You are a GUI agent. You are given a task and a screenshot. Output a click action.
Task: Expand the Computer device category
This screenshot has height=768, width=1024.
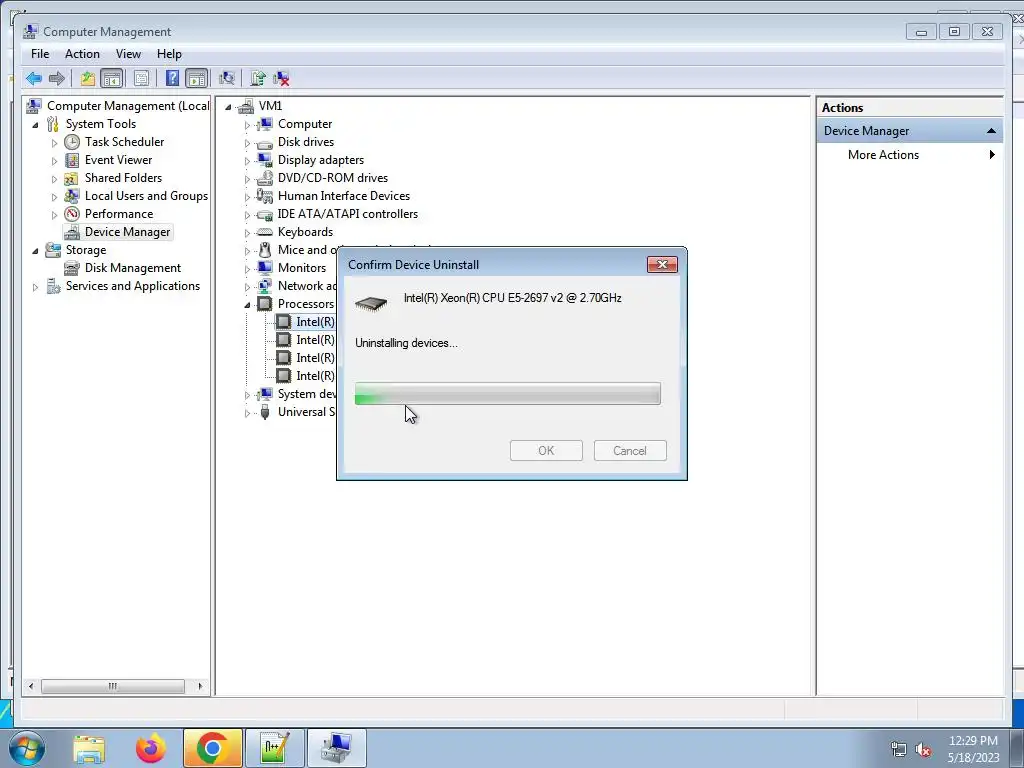click(248, 124)
